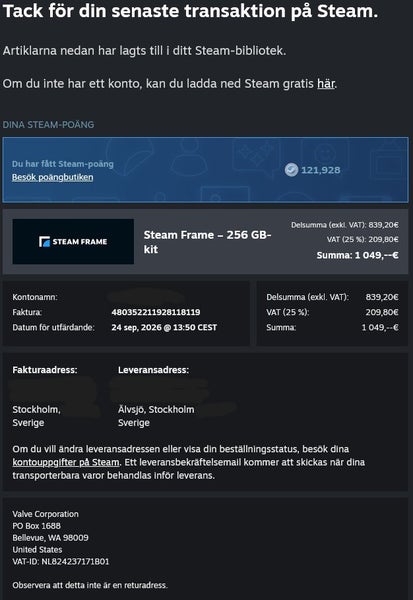The width and height of the screenshot is (413, 600).
Task: Click the Steam points coin icon
Action: tap(291, 170)
